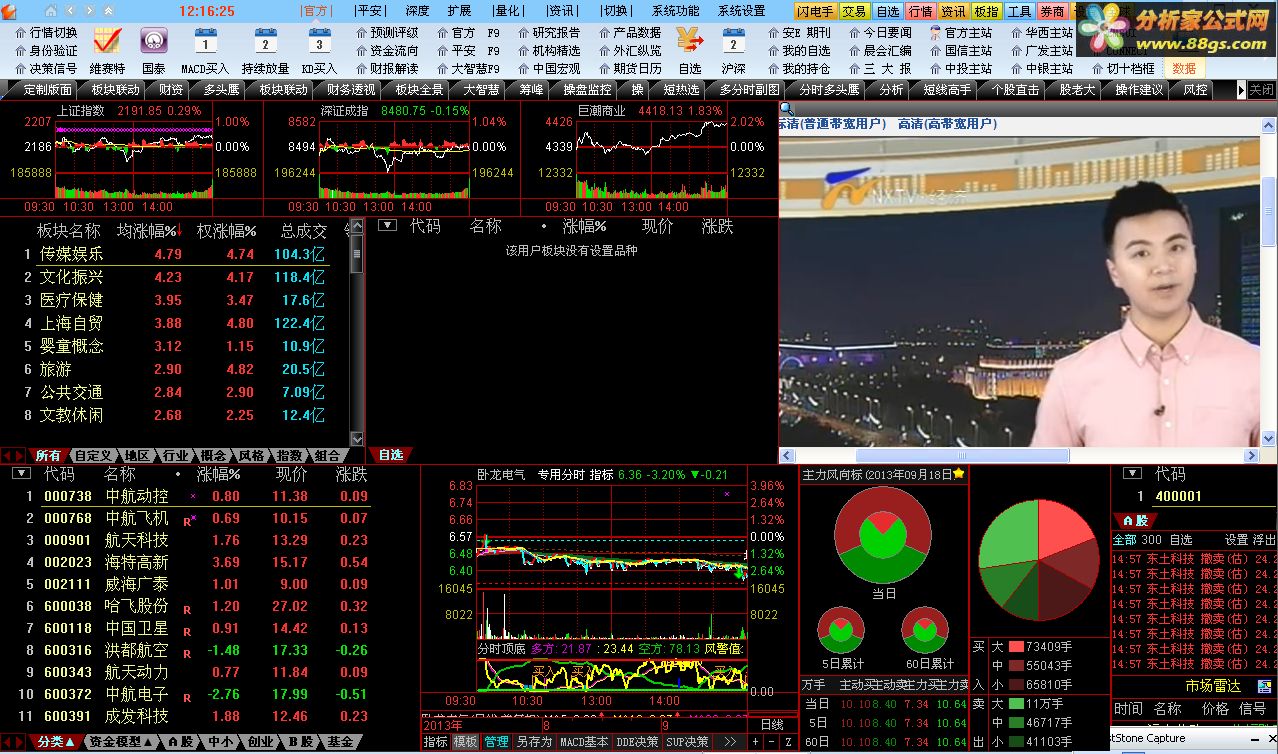Open the 系统功能 menu
This screenshot has width=1278, height=754.
(x=676, y=11)
